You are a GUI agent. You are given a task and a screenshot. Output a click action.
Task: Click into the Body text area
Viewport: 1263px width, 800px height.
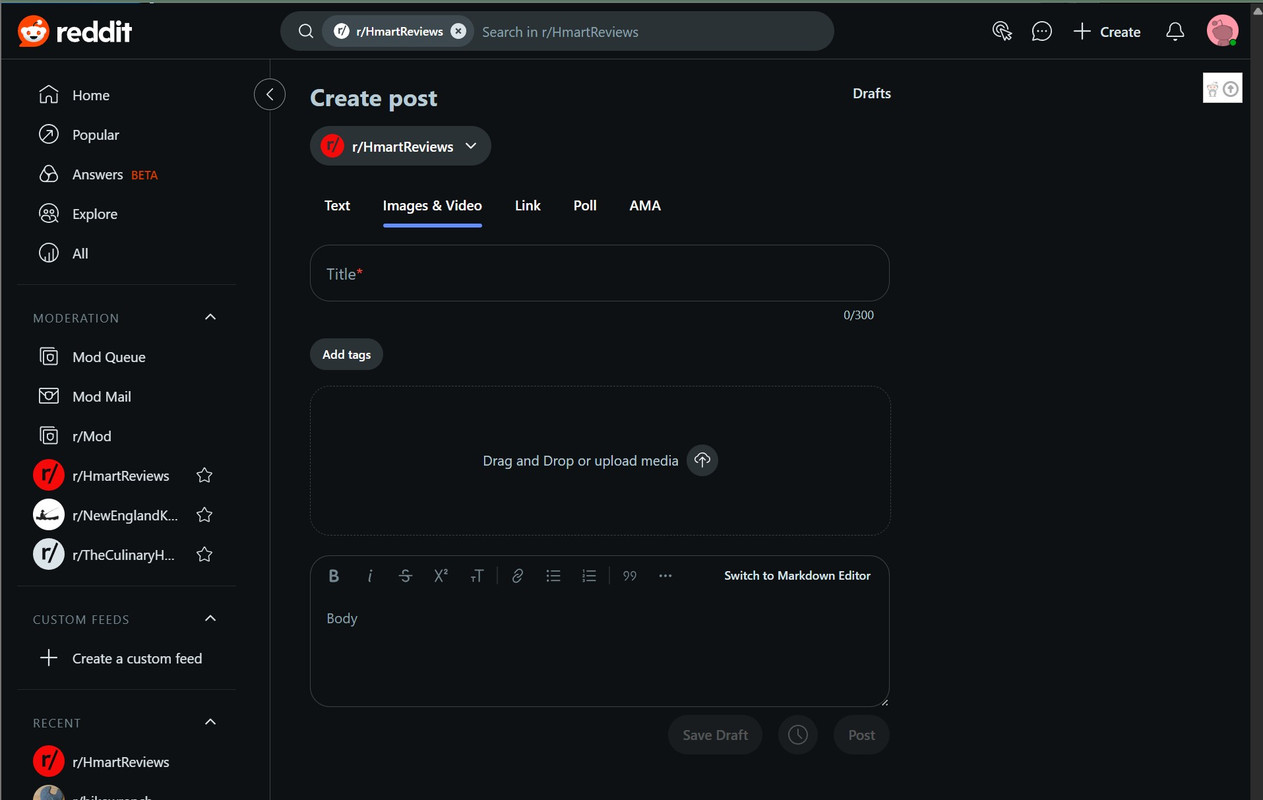tap(599, 650)
